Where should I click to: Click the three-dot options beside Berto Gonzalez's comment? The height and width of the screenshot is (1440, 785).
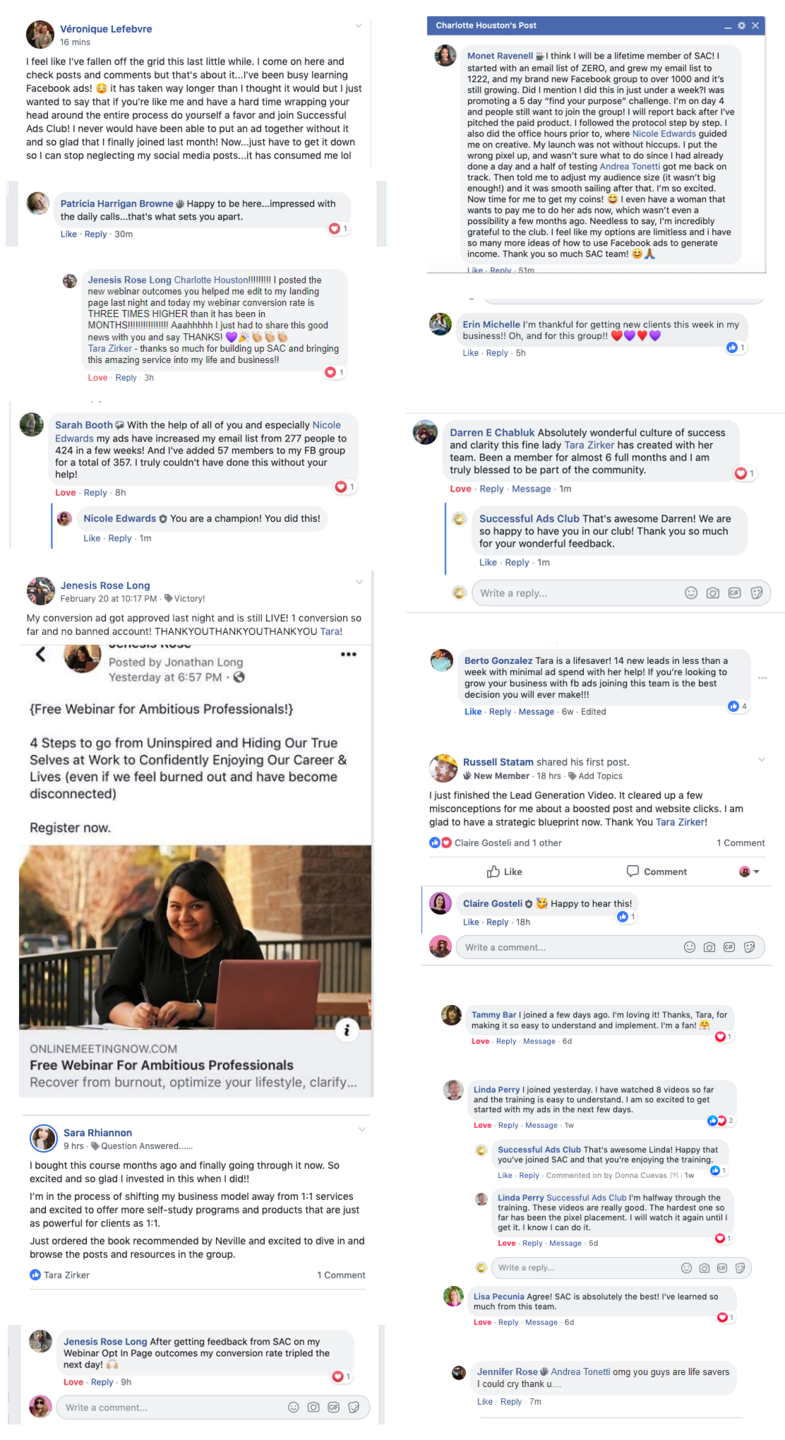pos(763,678)
